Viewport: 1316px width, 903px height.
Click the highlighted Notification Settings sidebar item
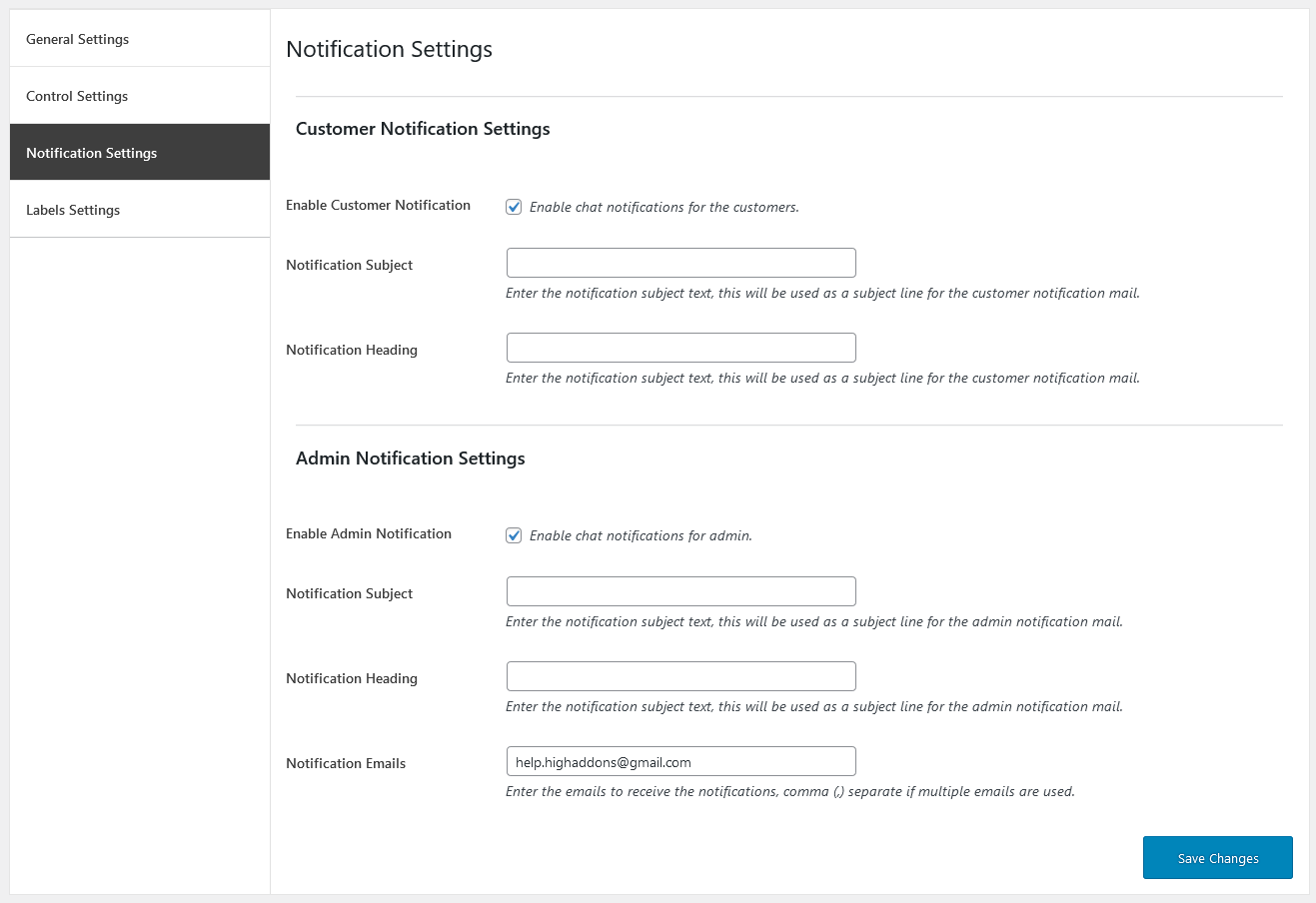point(91,152)
